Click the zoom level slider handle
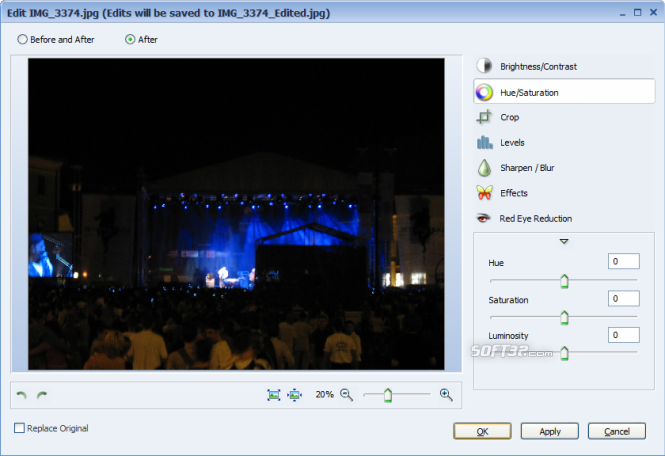Screen dimensions: 665x456 point(388,395)
